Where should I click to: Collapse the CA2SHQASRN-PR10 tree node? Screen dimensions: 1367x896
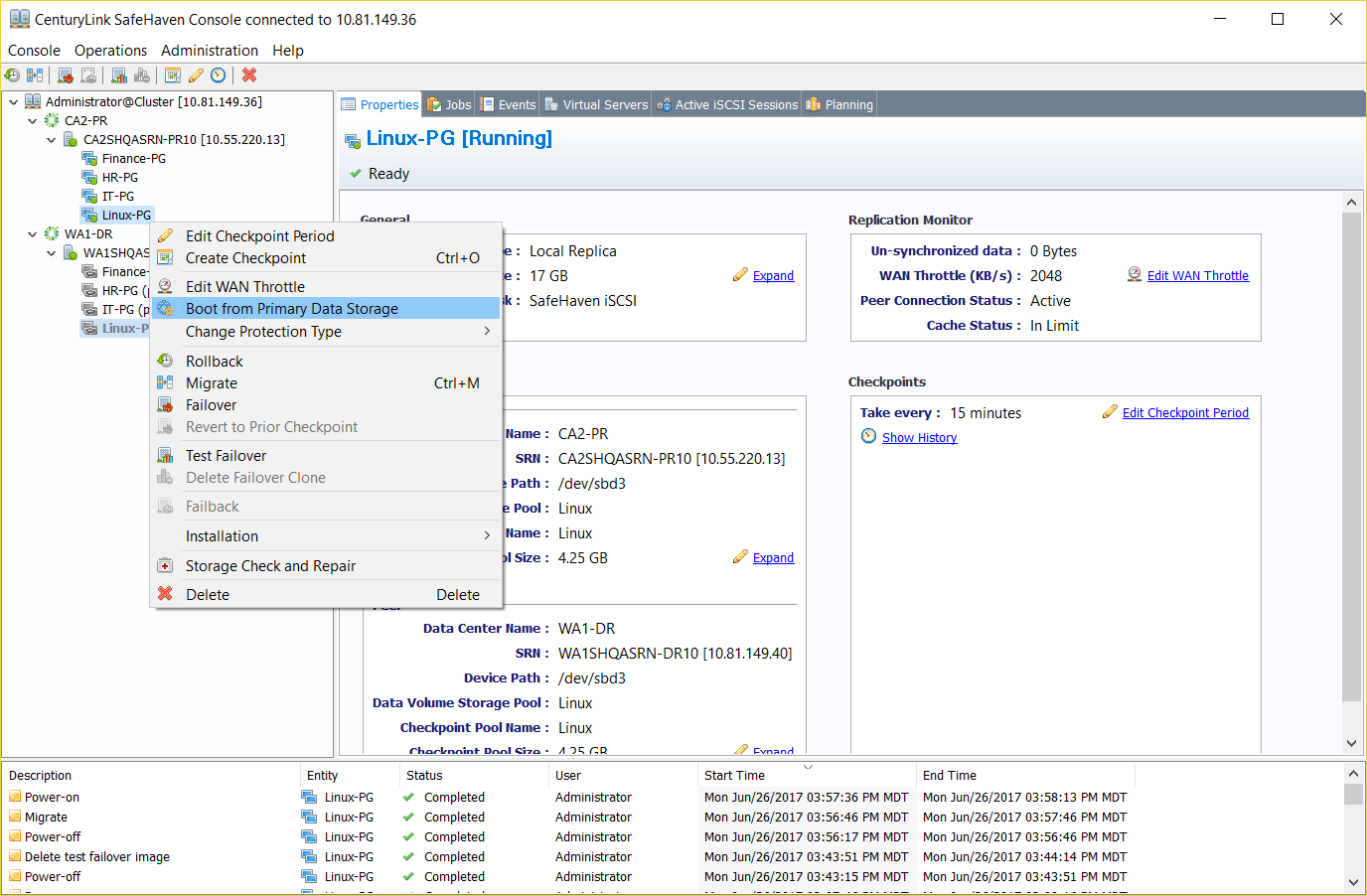(x=52, y=139)
